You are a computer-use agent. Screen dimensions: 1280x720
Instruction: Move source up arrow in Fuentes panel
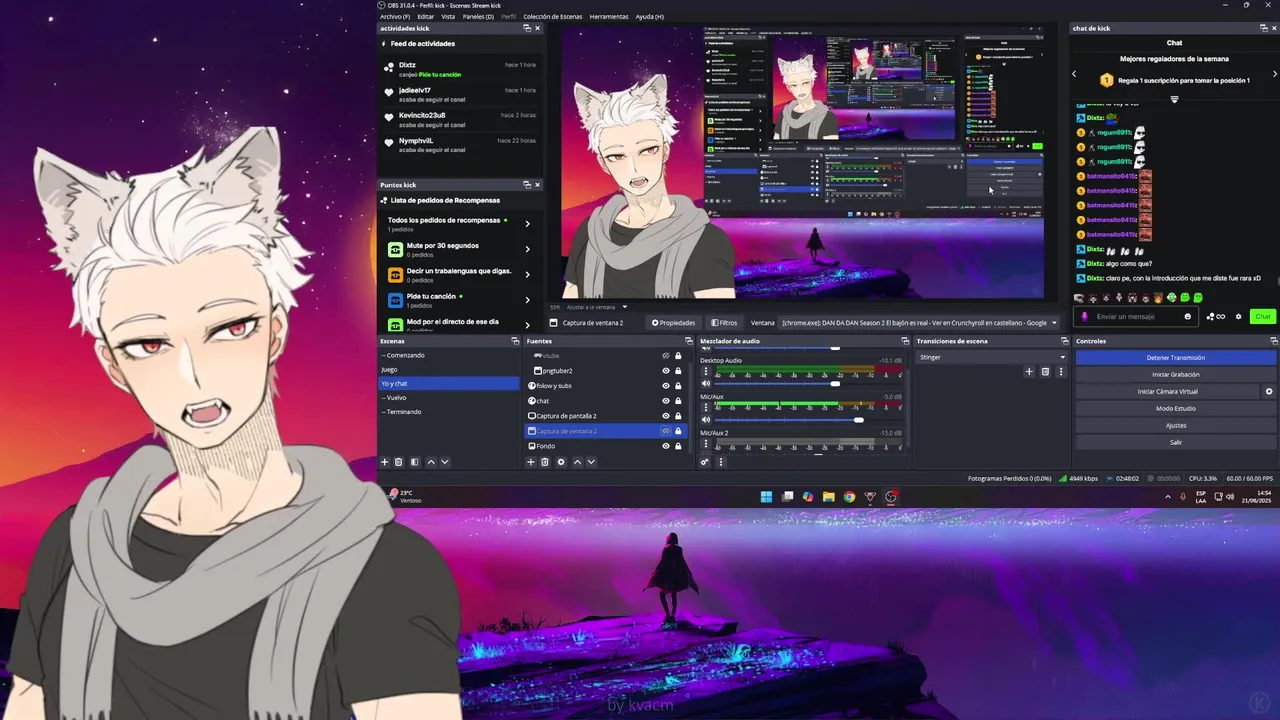tap(577, 462)
